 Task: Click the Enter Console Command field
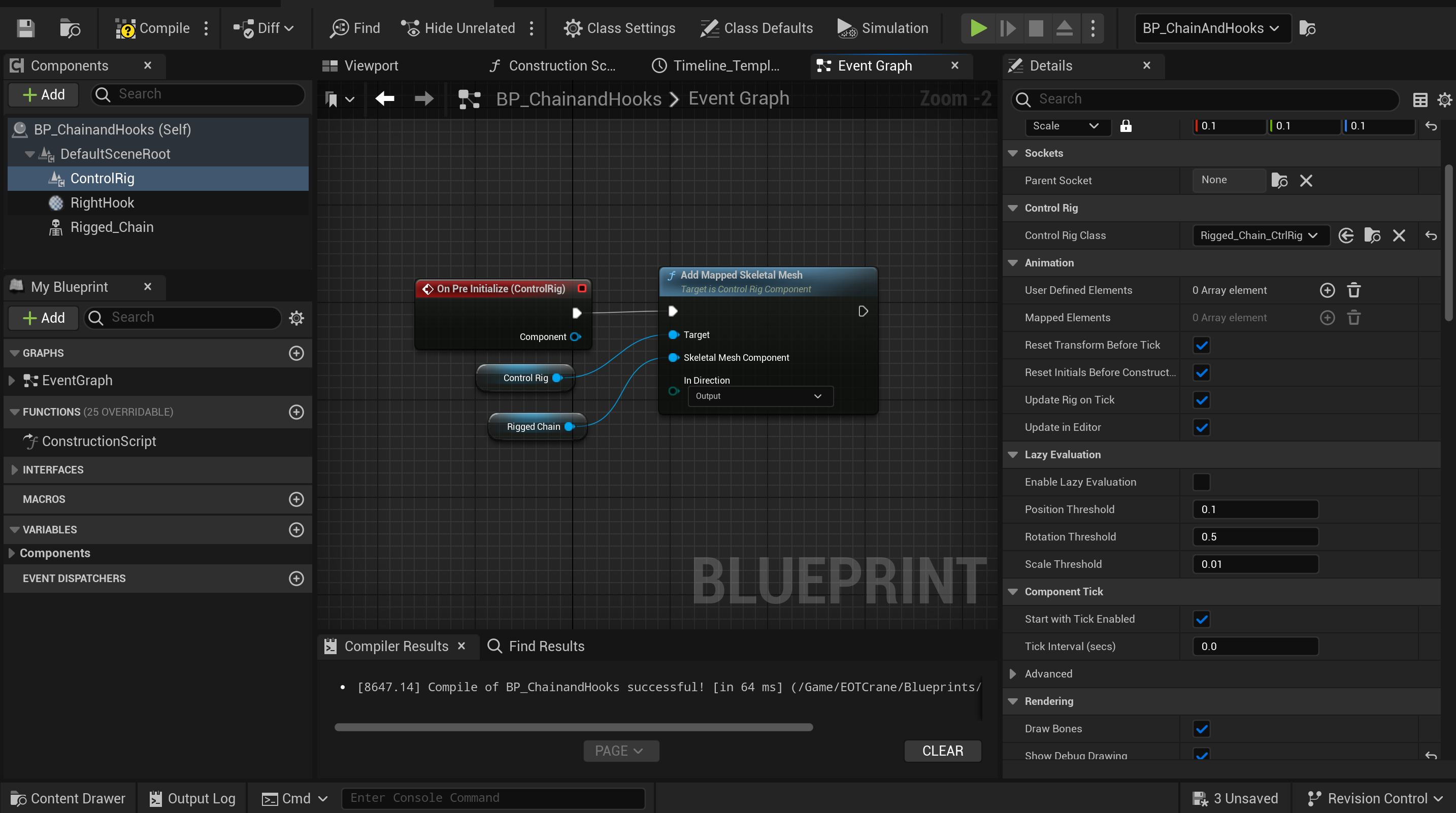coord(493,798)
